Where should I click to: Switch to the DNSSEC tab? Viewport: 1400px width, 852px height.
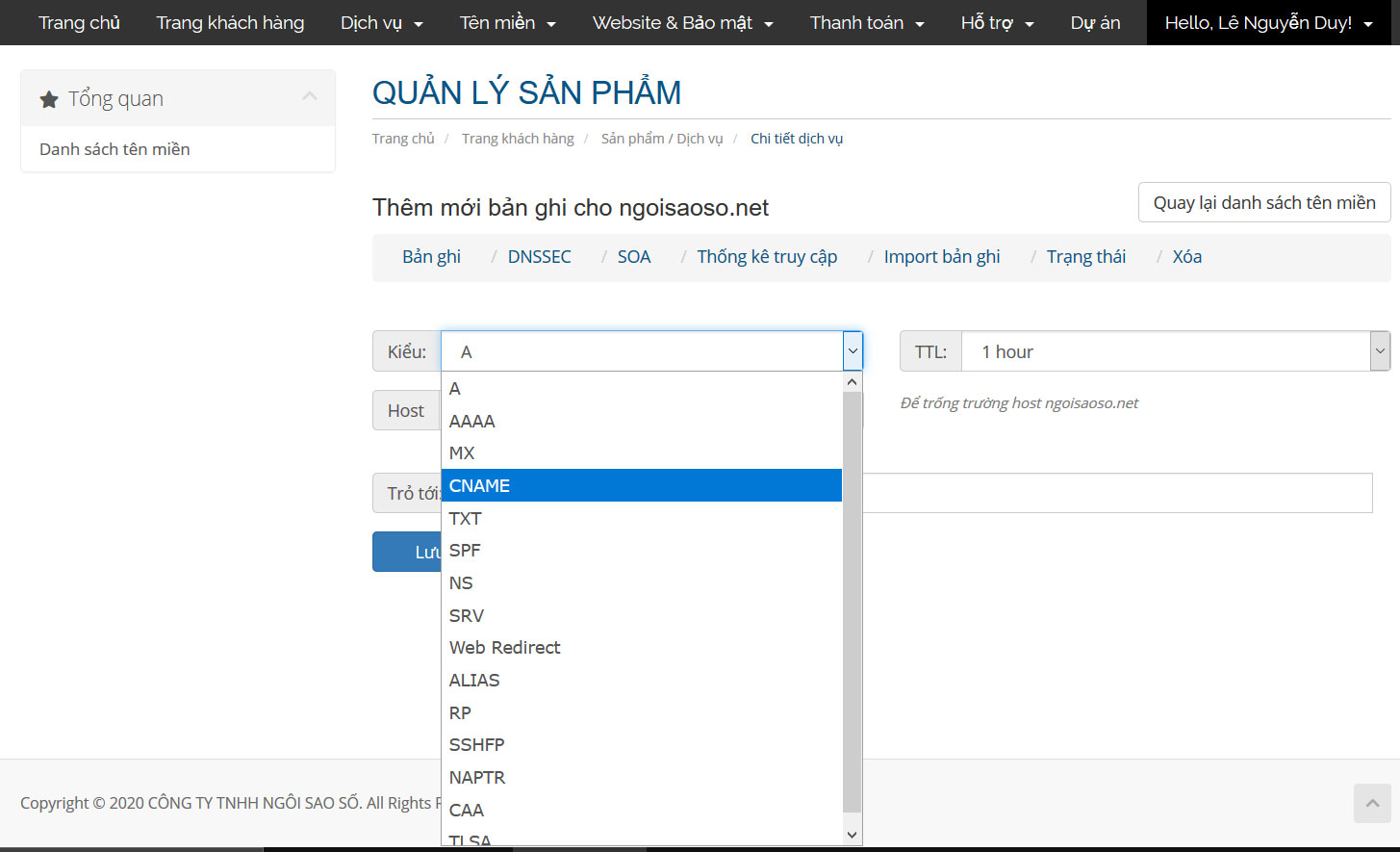click(539, 257)
